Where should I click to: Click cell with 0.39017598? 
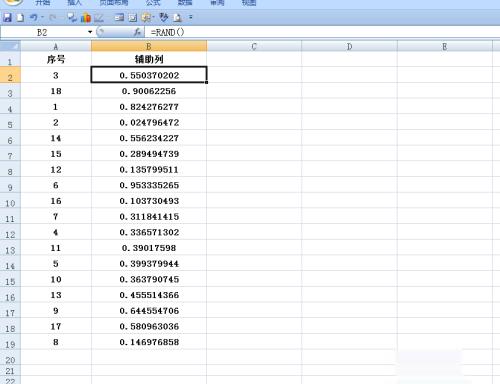click(x=149, y=248)
